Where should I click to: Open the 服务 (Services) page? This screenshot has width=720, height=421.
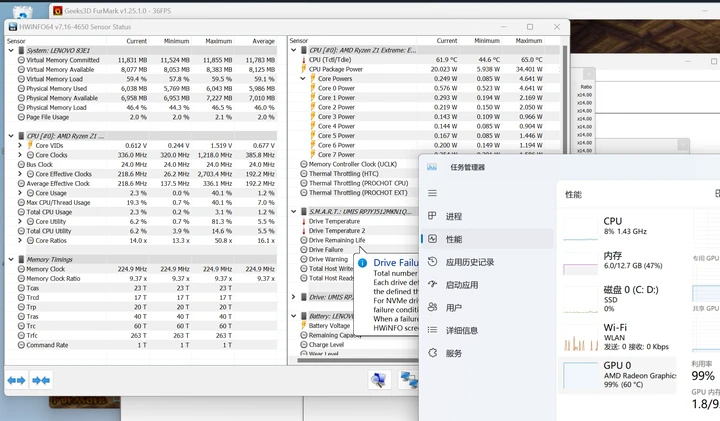click(x=487, y=353)
